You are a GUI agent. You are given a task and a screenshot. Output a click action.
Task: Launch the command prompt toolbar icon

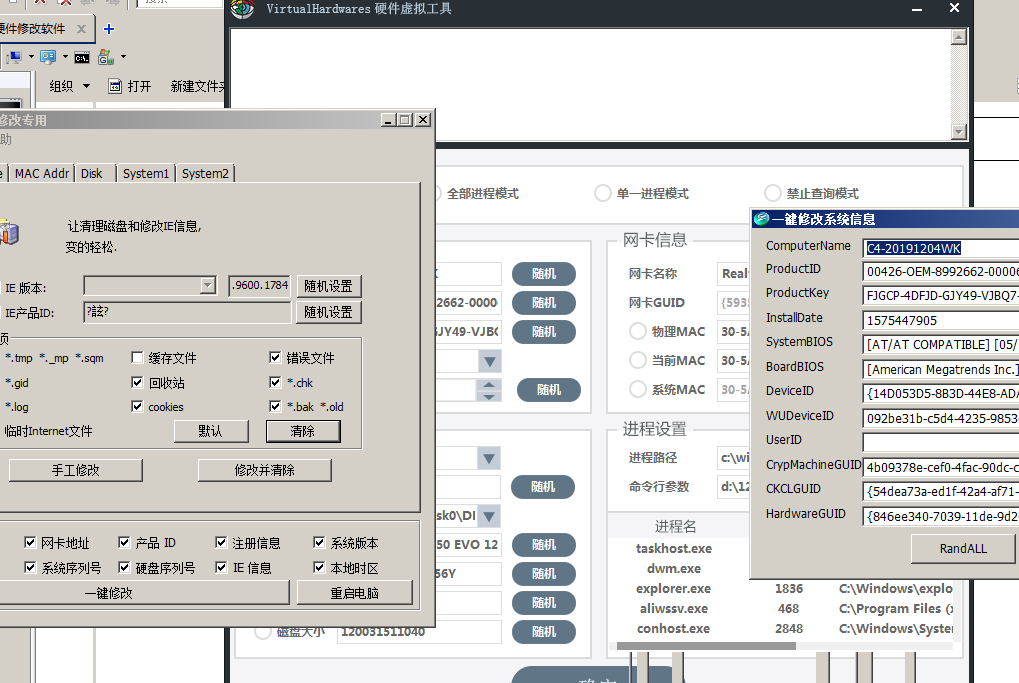pyautogui.click(x=82, y=57)
